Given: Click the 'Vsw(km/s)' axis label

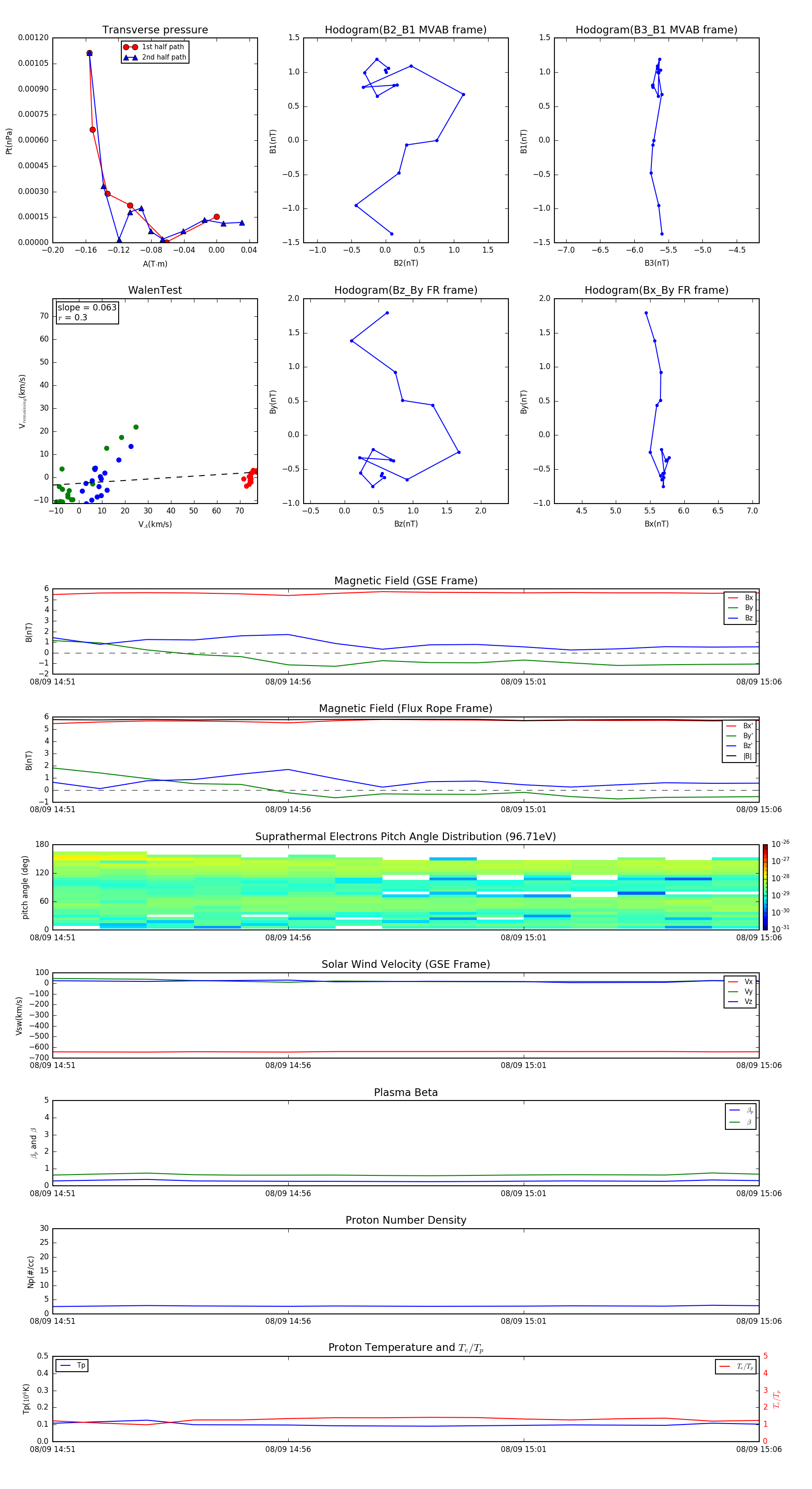Looking at the screenshot, I should pyautogui.click(x=18, y=1015).
